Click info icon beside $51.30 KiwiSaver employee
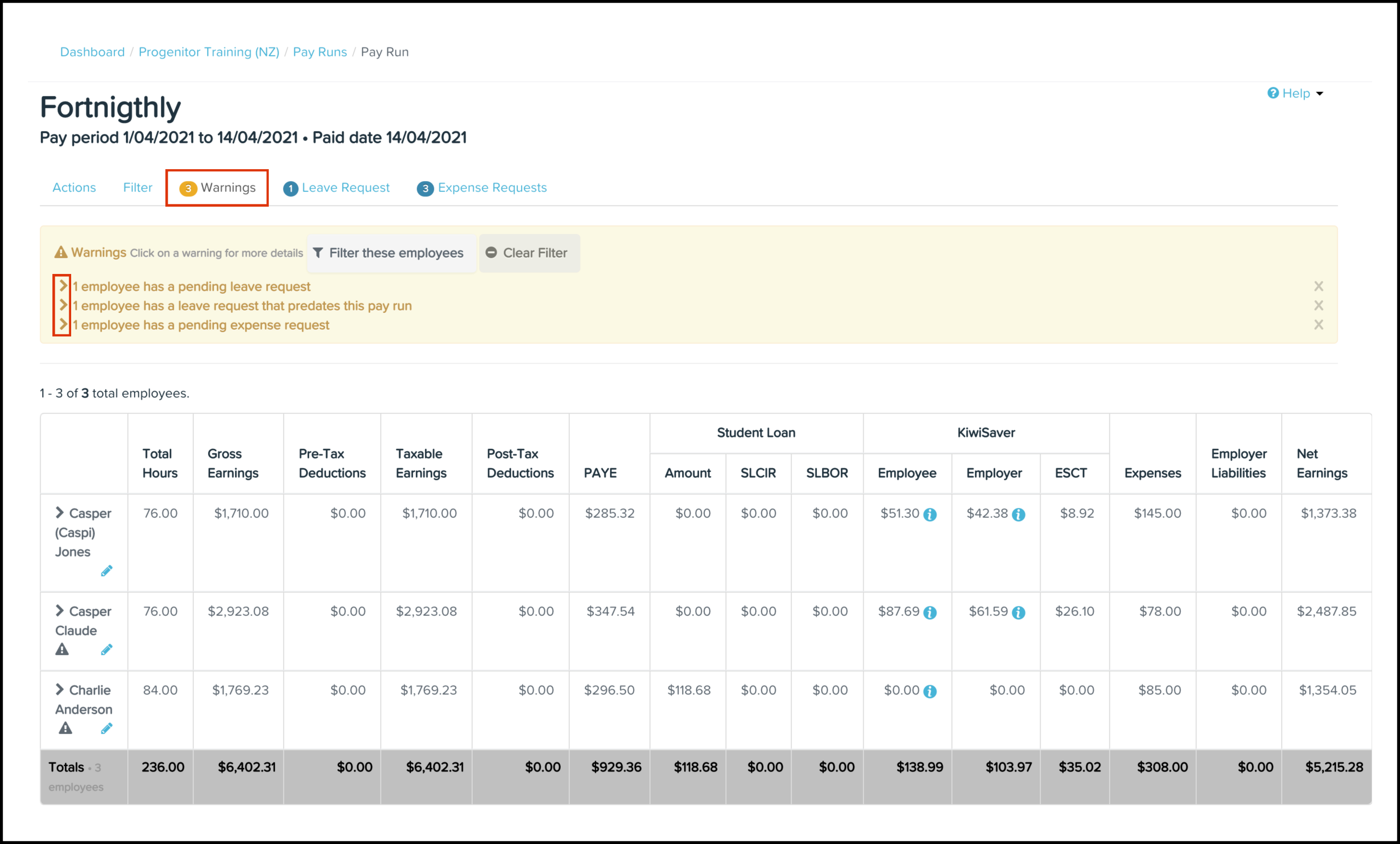 (929, 515)
